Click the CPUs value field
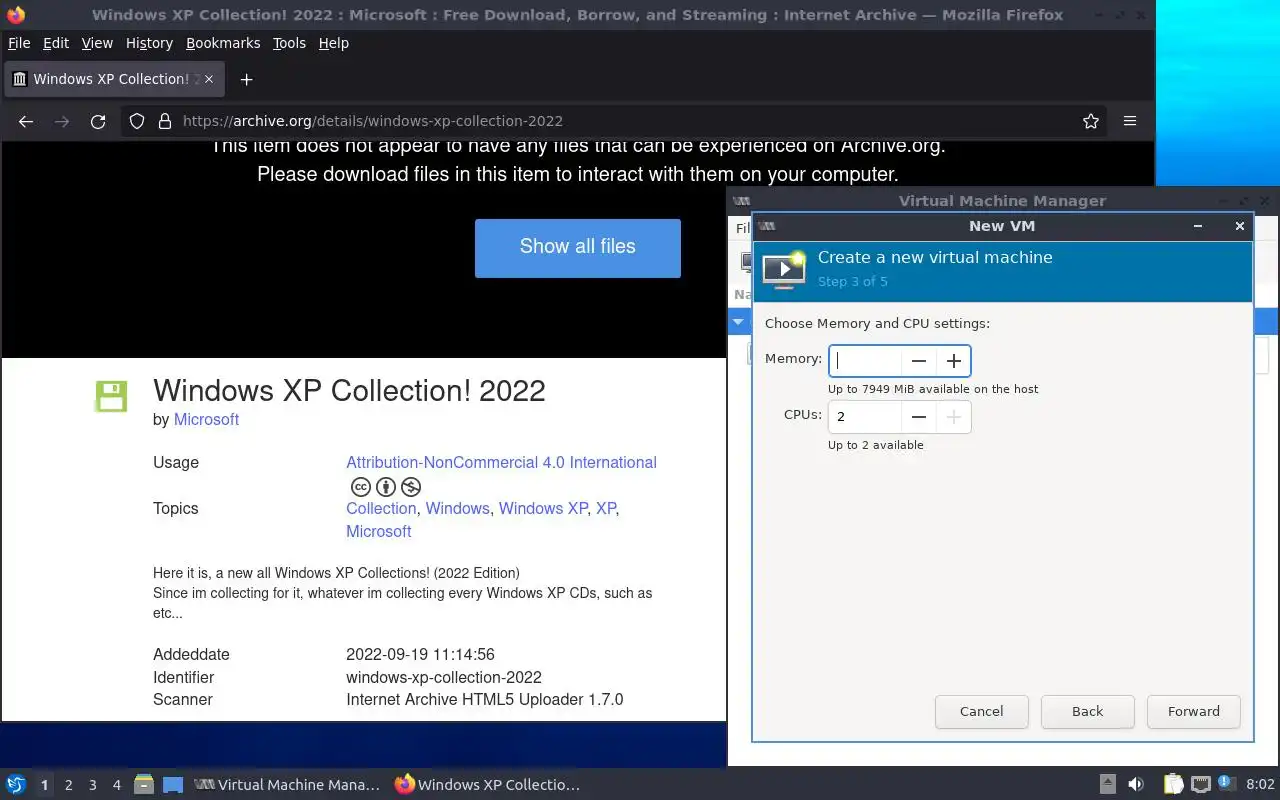Viewport: 1280px width, 800px height. point(865,417)
